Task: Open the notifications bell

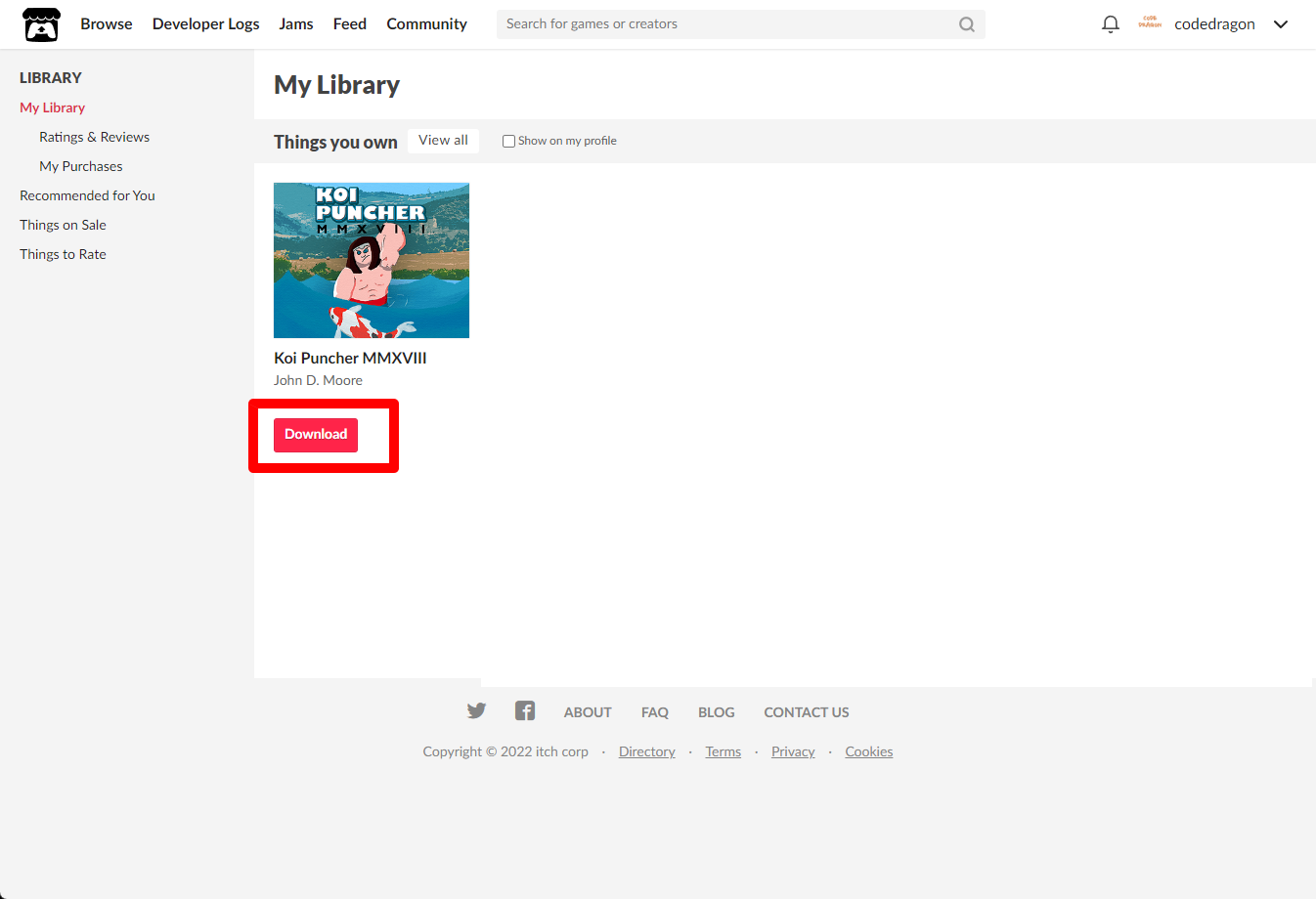Action: [x=1110, y=24]
